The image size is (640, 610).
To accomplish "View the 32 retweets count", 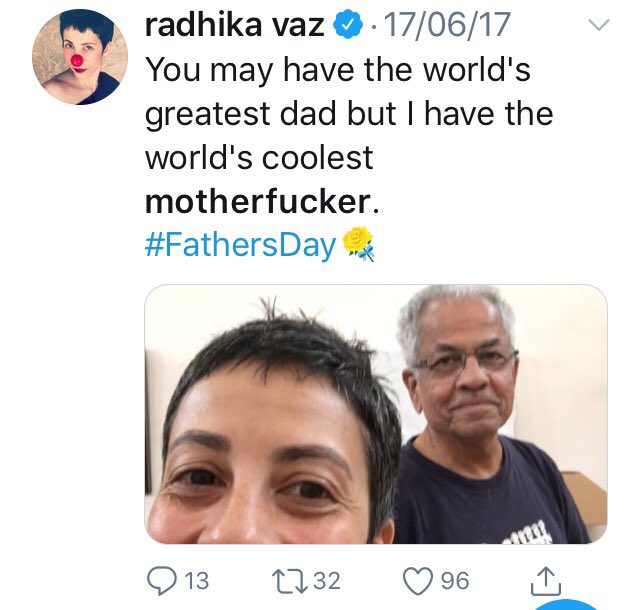I will click(326, 580).
